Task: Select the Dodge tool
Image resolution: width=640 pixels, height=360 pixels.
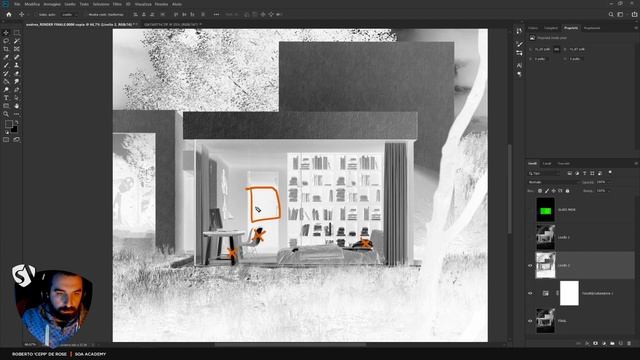Action: [x=6, y=90]
